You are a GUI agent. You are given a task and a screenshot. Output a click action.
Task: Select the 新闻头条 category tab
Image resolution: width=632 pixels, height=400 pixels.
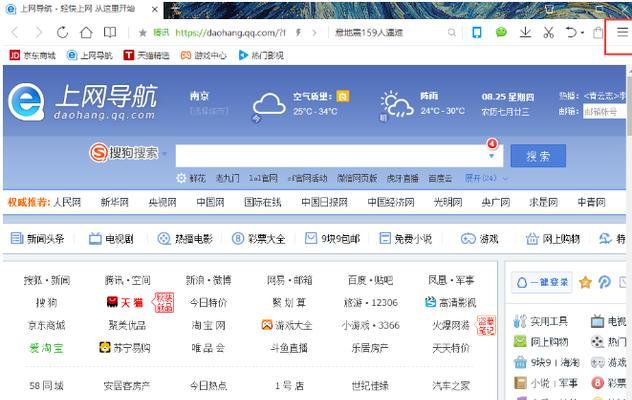click(37, 239)
